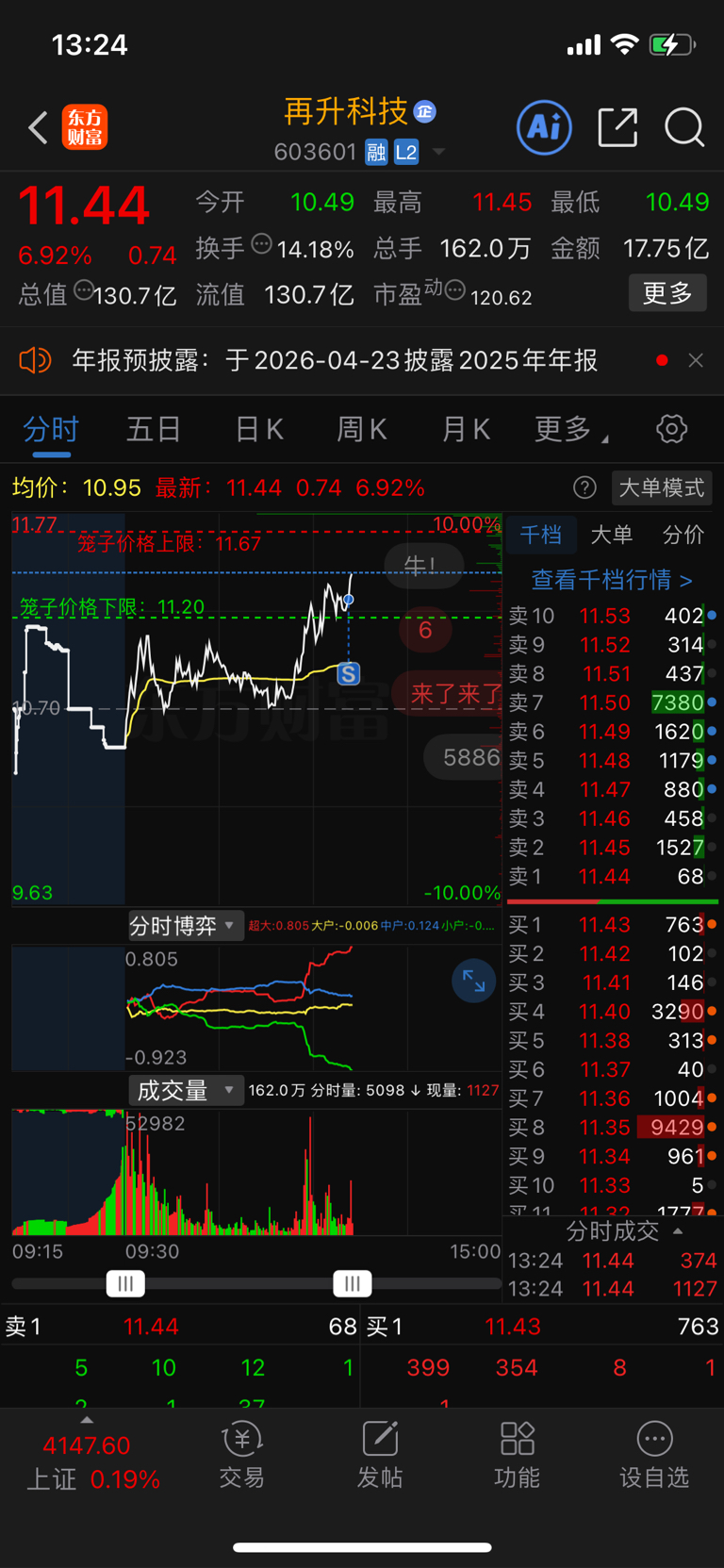Dismiss the announcement with the X
The image size is (724, 1568).
tap(696, 360)
